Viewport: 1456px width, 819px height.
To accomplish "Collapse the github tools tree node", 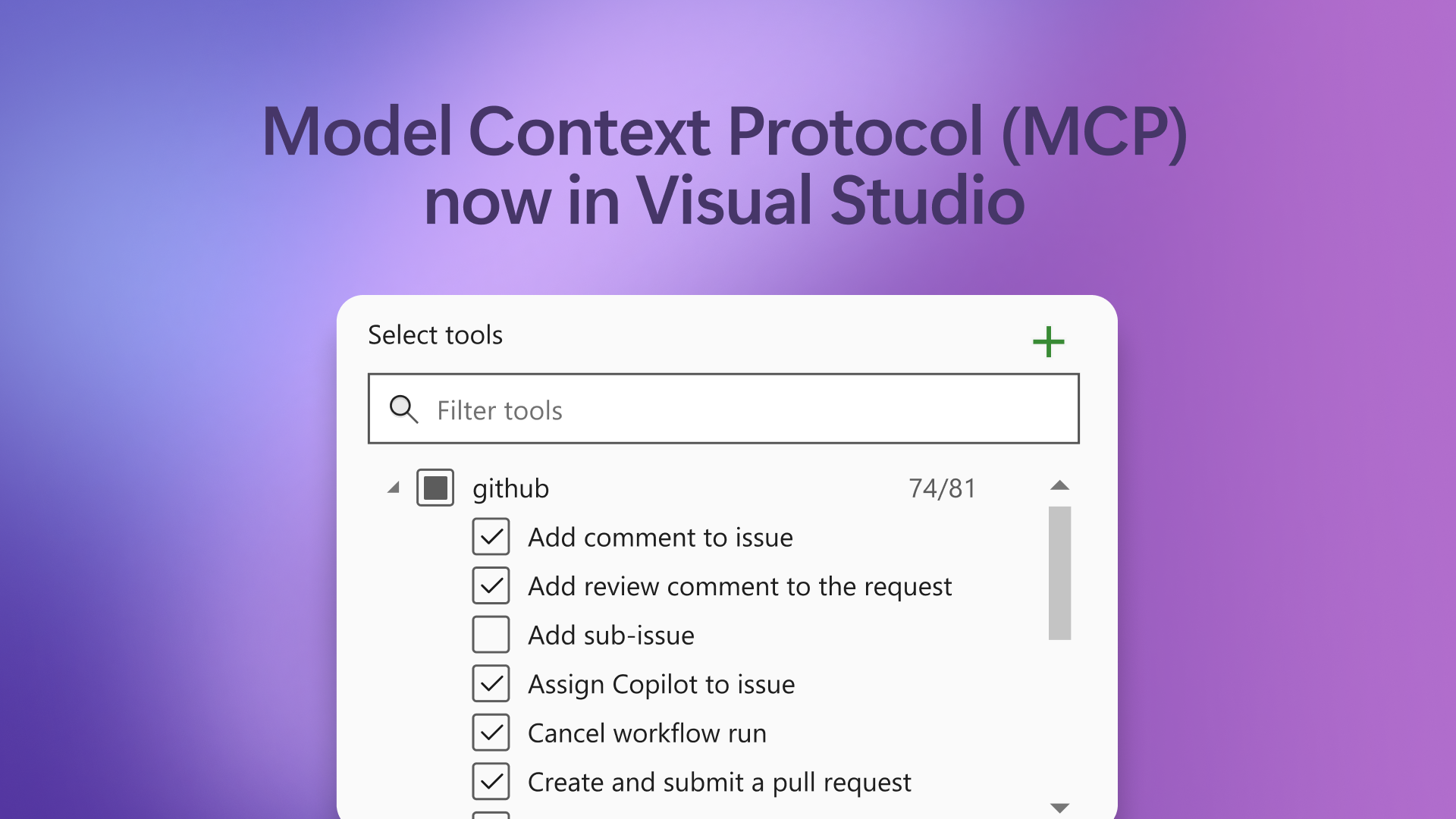I will click(394, 488).
